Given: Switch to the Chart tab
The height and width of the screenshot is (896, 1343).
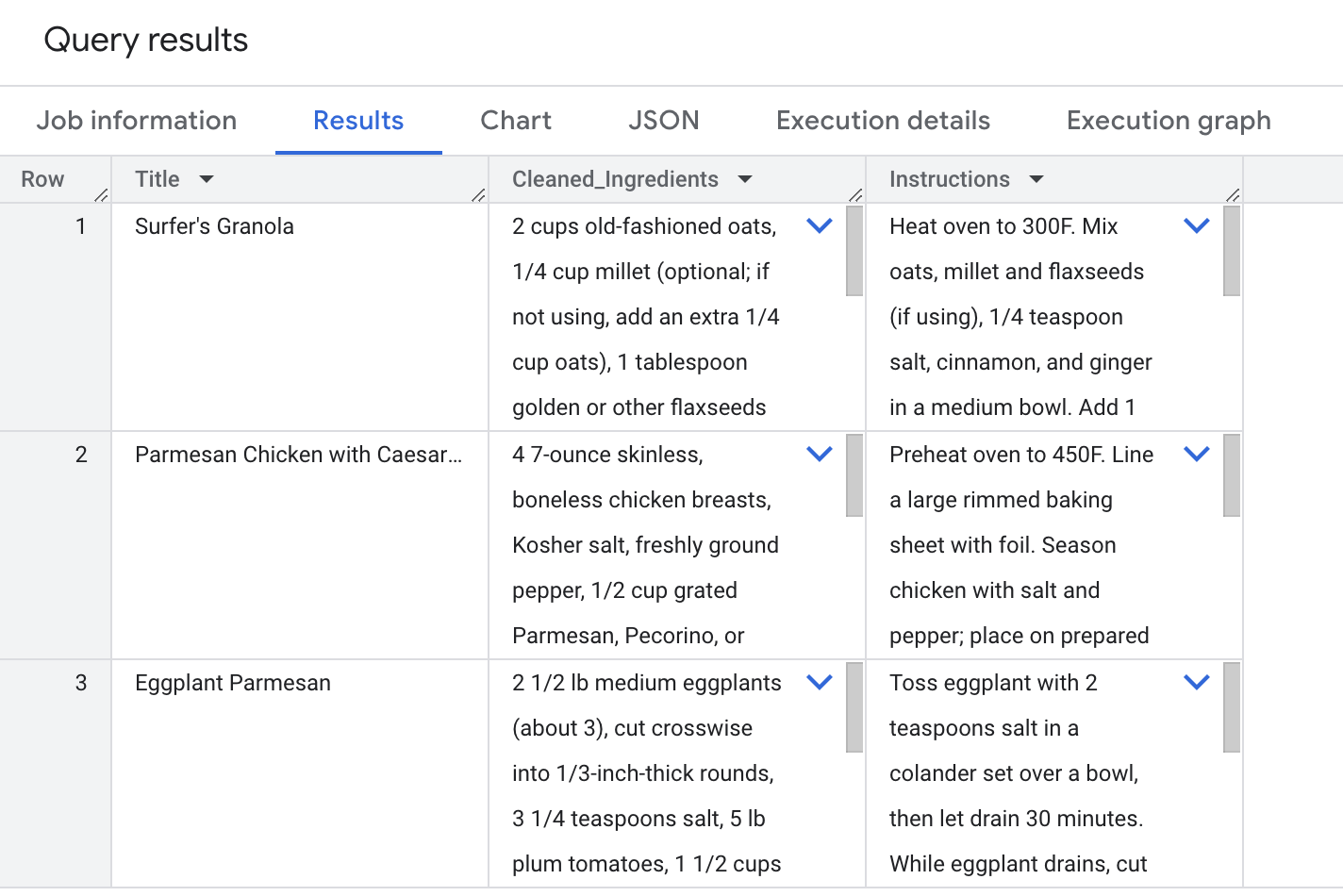Looking at the screenshot, I should [515, 121].
